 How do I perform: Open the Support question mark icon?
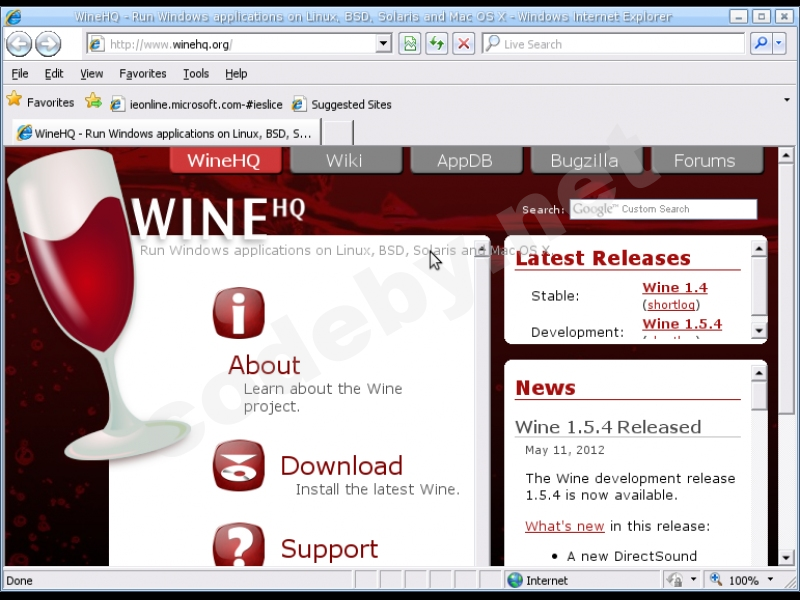(x=239, y=544)
